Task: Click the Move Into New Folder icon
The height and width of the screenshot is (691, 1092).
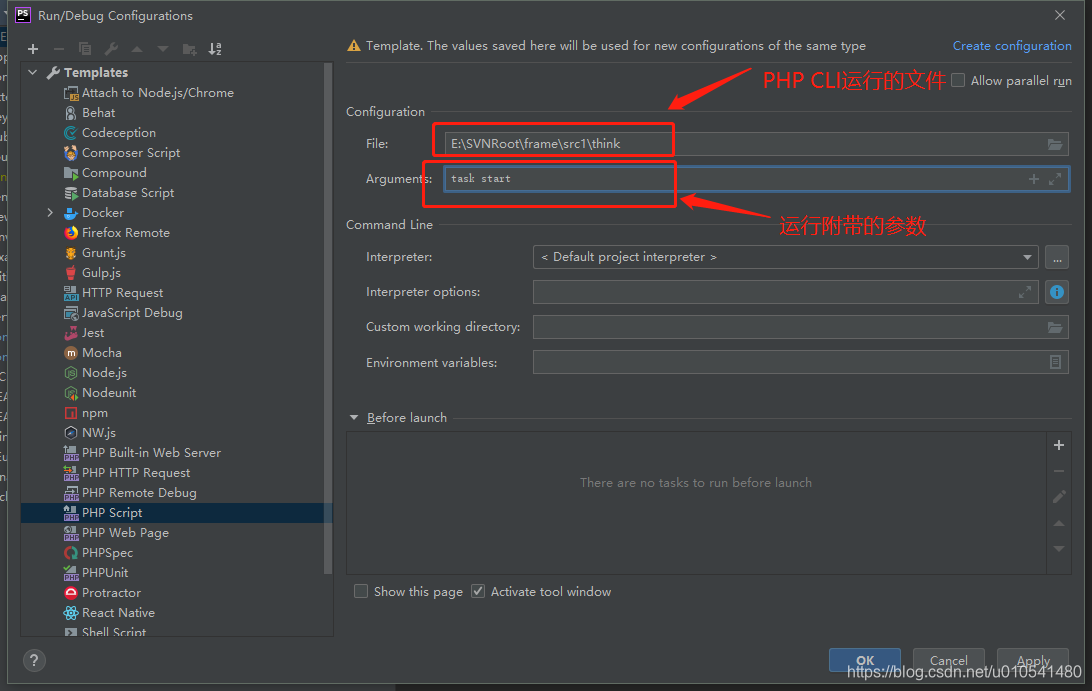Action: 189,49
